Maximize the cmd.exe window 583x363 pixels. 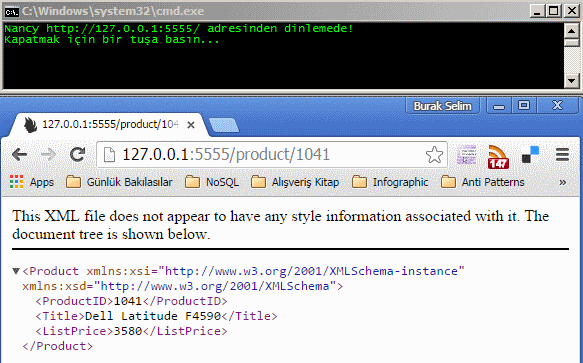click(x=554, y=11)
